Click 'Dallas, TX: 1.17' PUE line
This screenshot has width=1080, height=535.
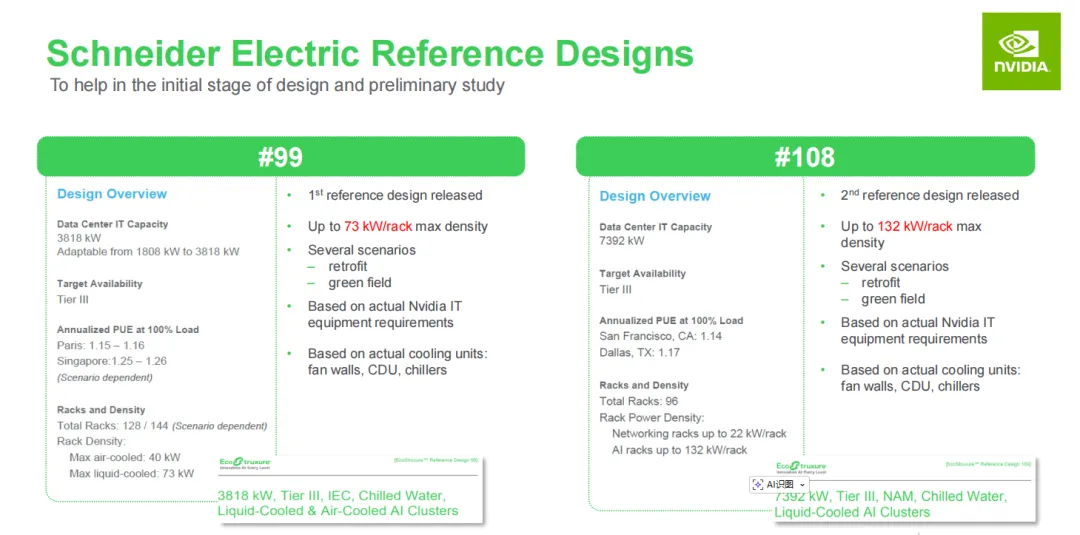click(640, 353)
